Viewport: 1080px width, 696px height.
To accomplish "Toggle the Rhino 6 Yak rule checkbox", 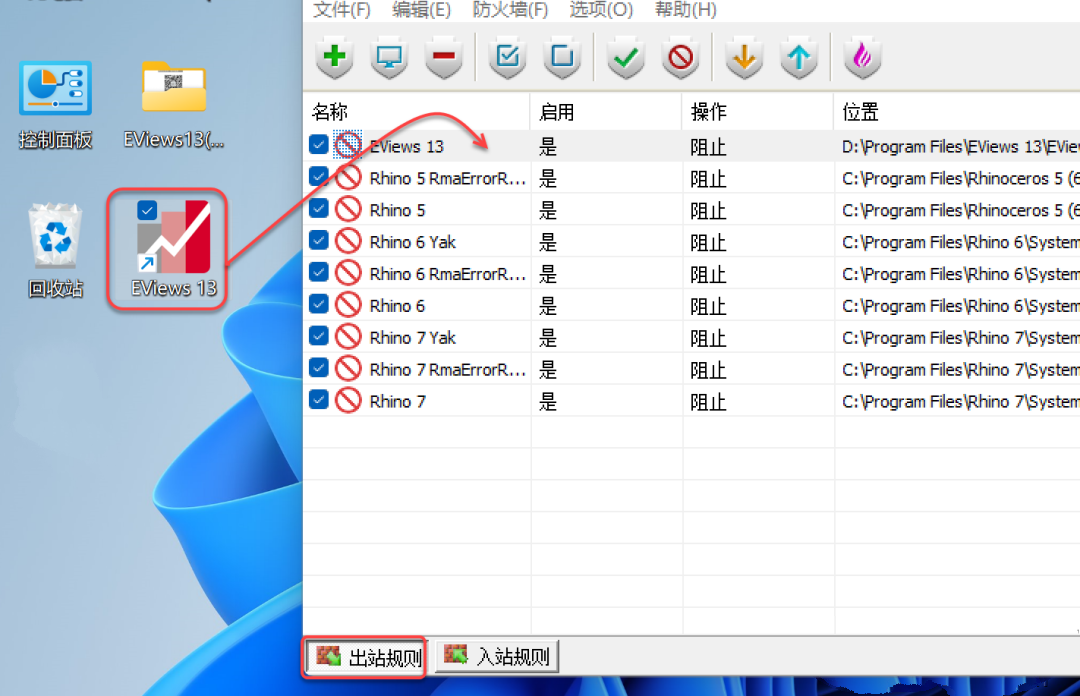I will [x=319, y=240].
